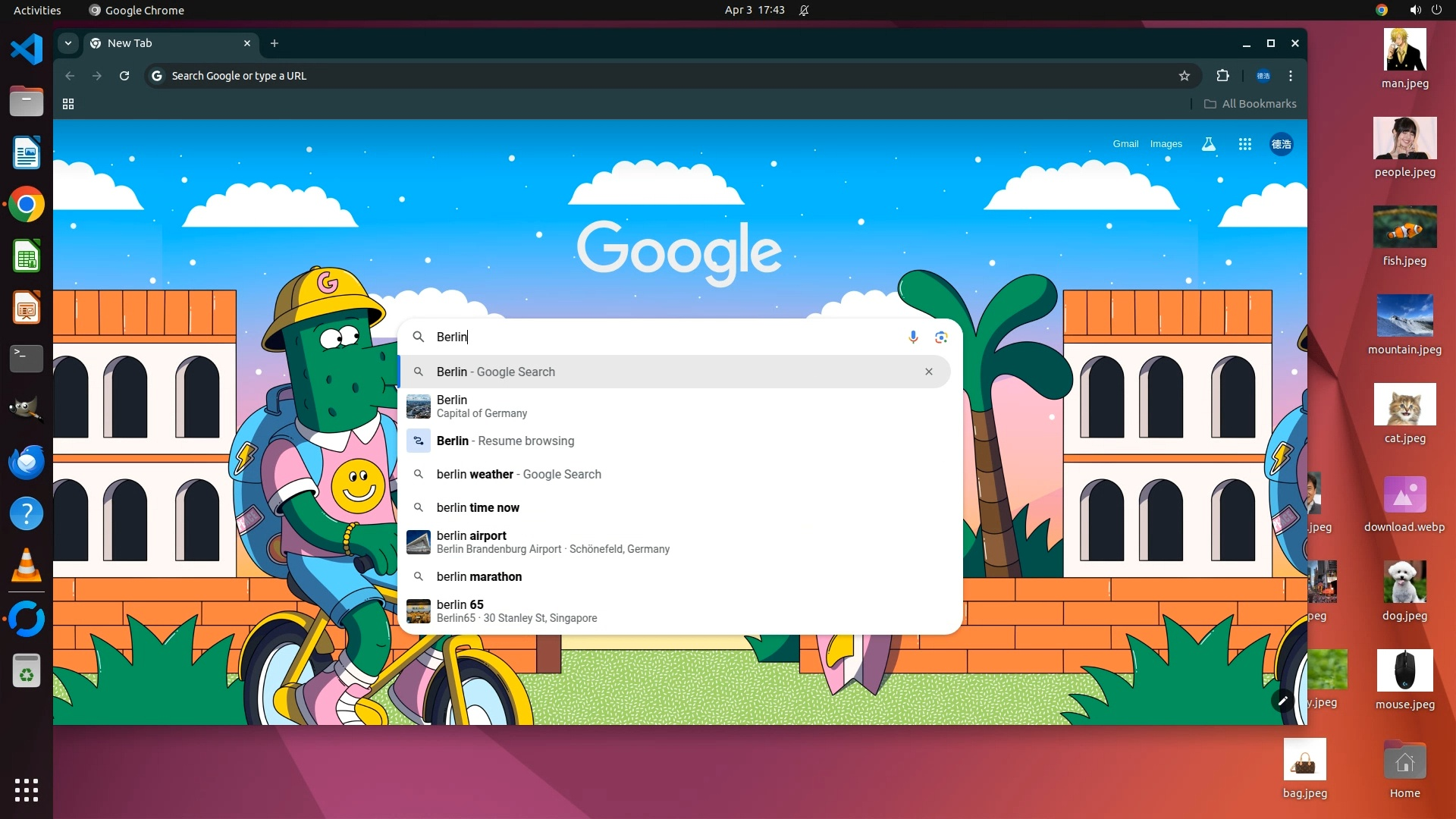Select Berlin Resume browsing suggestion

[x=505, y=441]
